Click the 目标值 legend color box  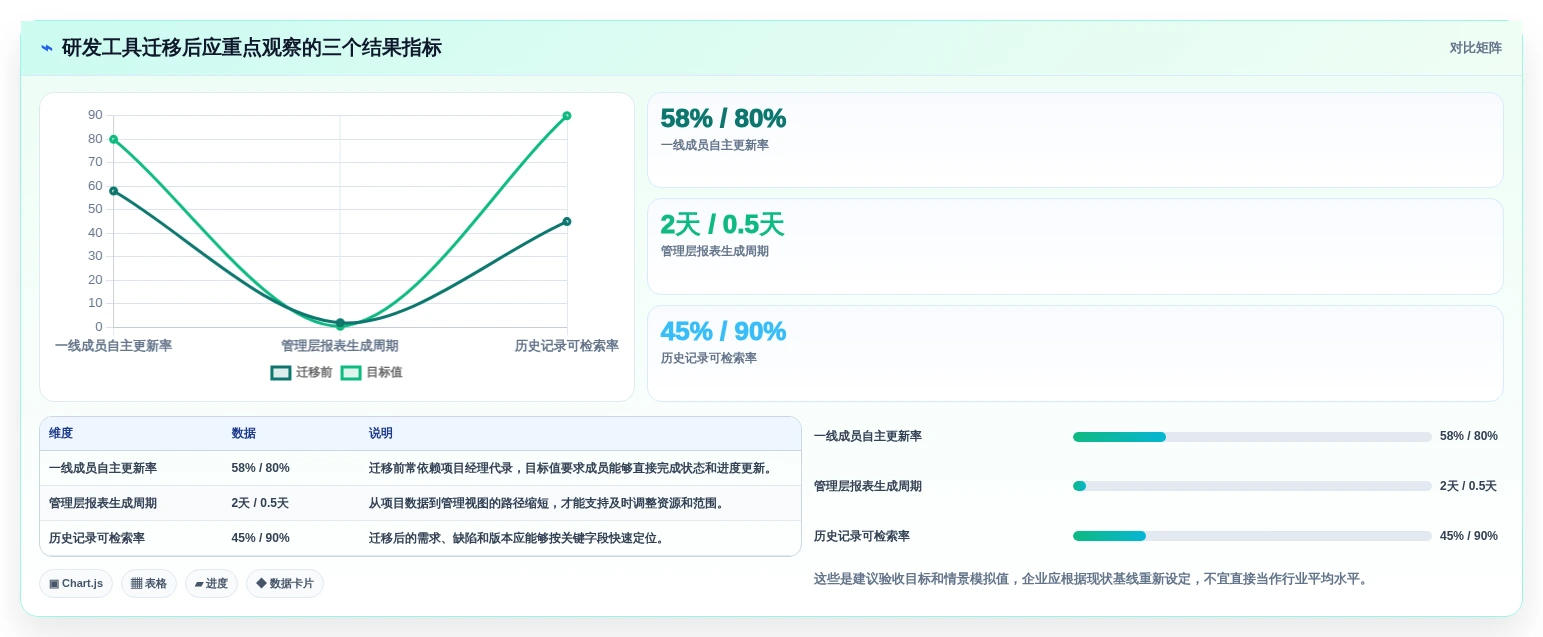pos(351,372)
